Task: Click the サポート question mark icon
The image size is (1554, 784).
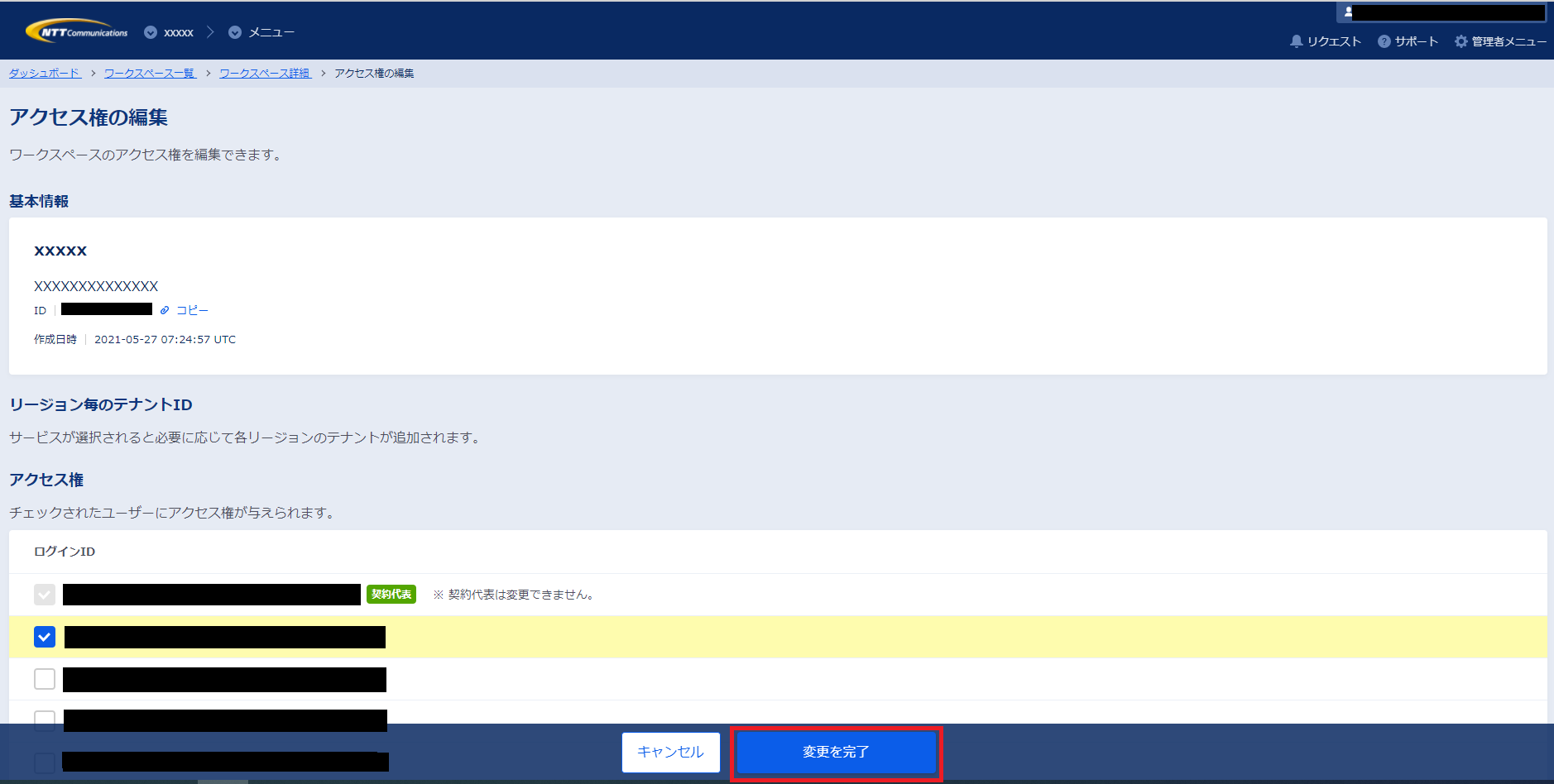Action: 1384,41
